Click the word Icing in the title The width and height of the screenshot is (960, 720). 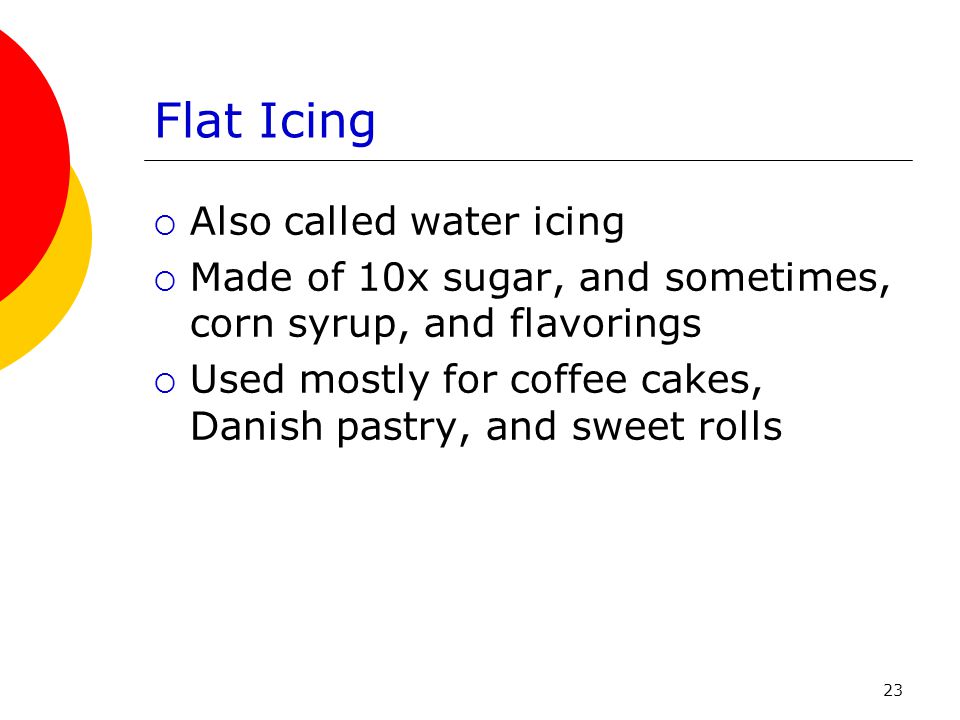(x=317, y=122)
